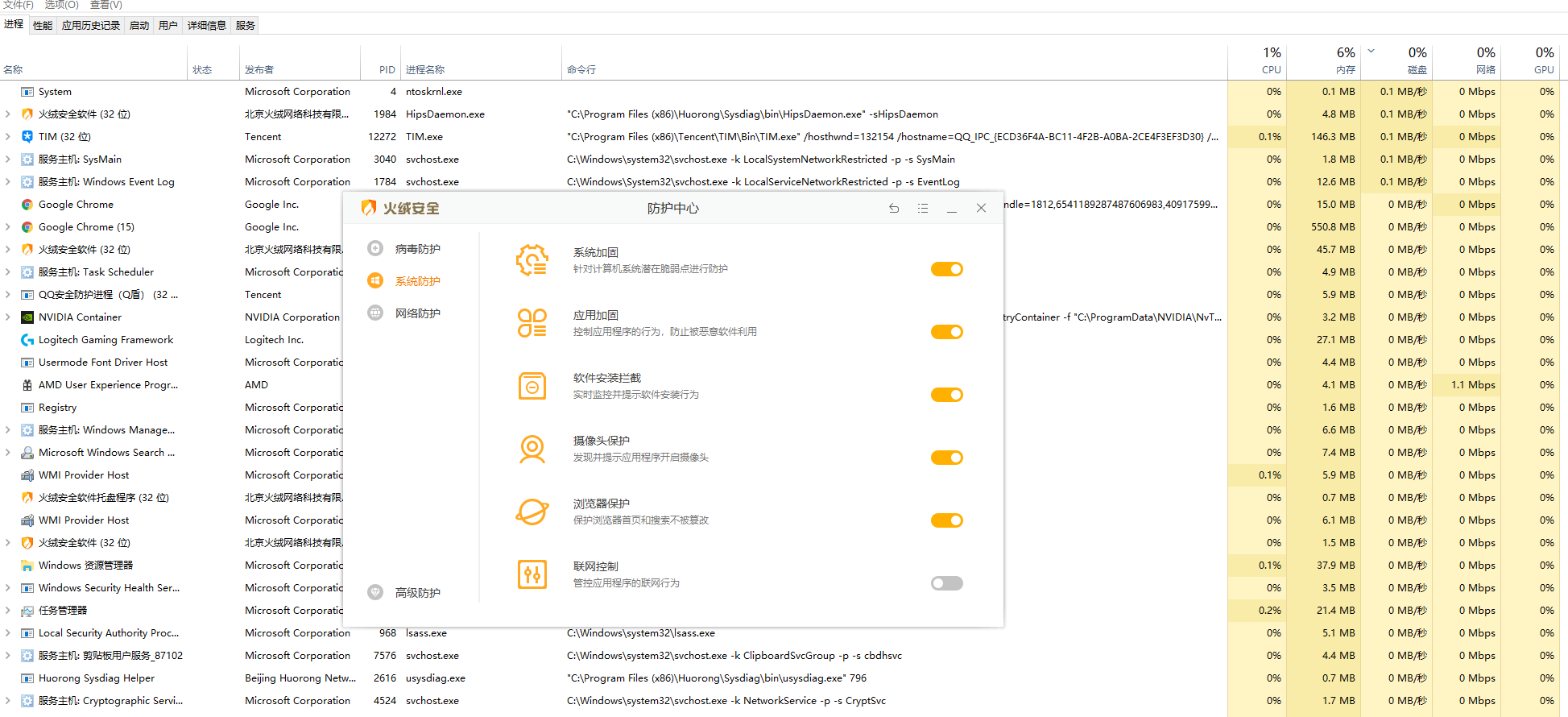Viewport: 1568px width, 717px height.
Task: Expand the Google Chrome (15) group
Action: tap(8, 226)
